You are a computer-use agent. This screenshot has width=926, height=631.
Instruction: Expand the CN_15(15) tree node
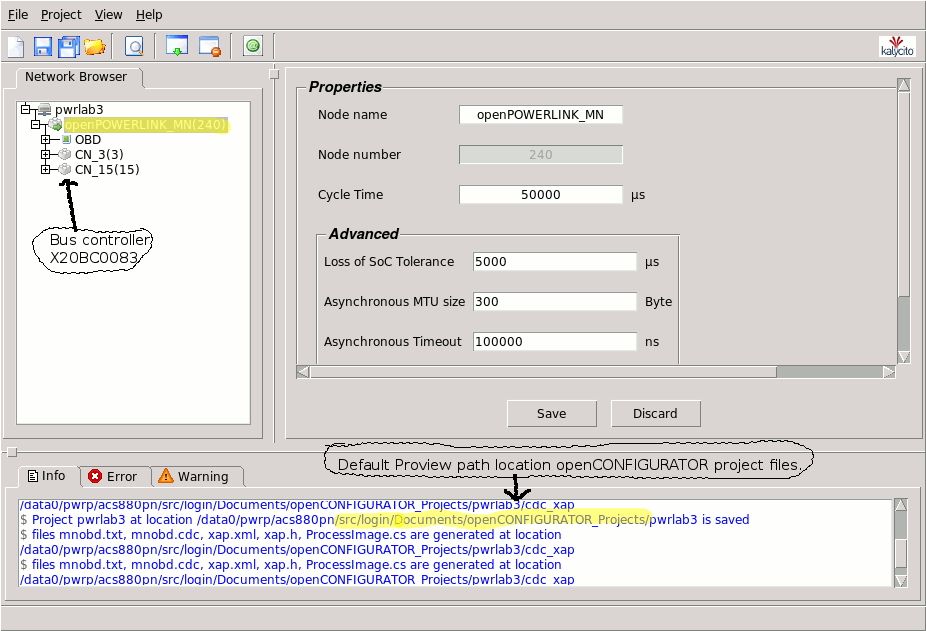pyautogui.click(x=45, y=170)
